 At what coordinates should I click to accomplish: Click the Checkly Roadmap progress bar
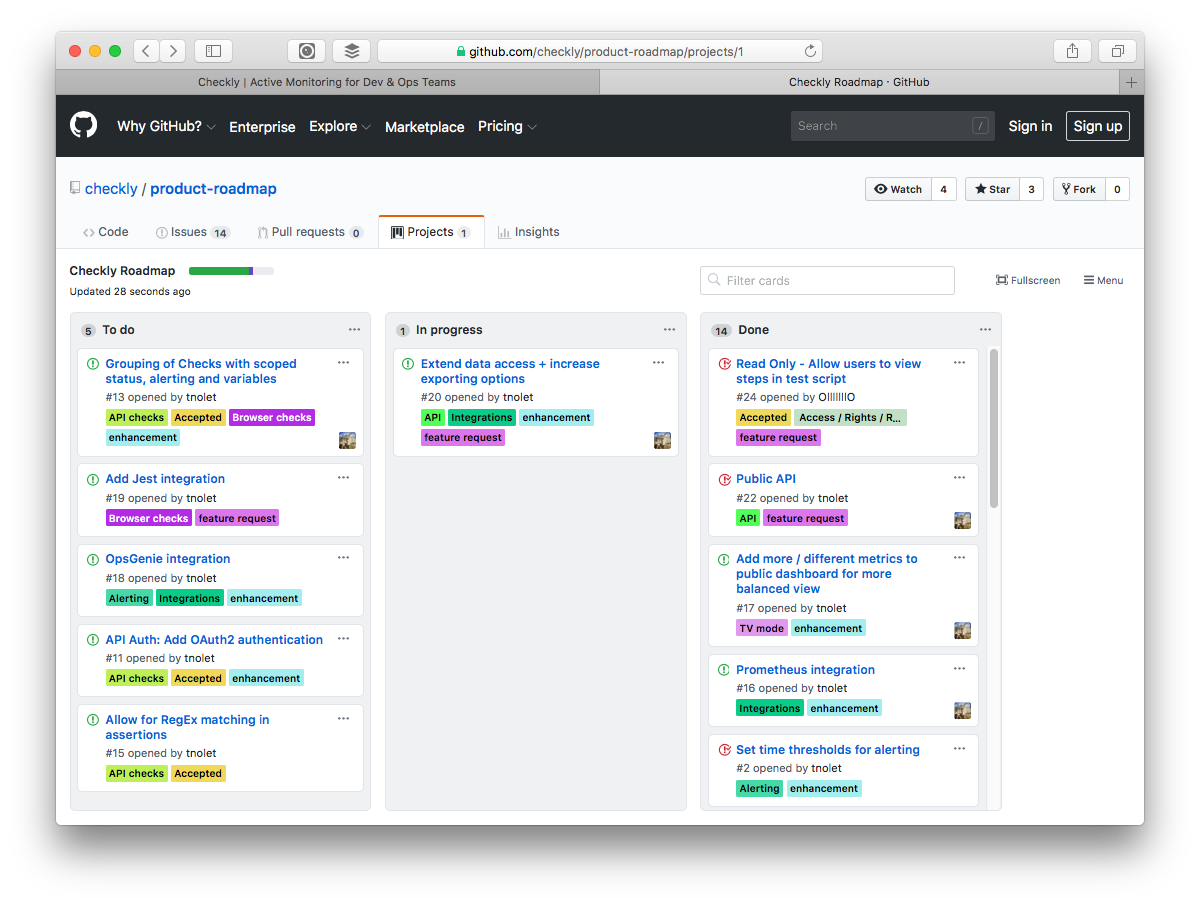pyautogui.click(x=231, y=271)
